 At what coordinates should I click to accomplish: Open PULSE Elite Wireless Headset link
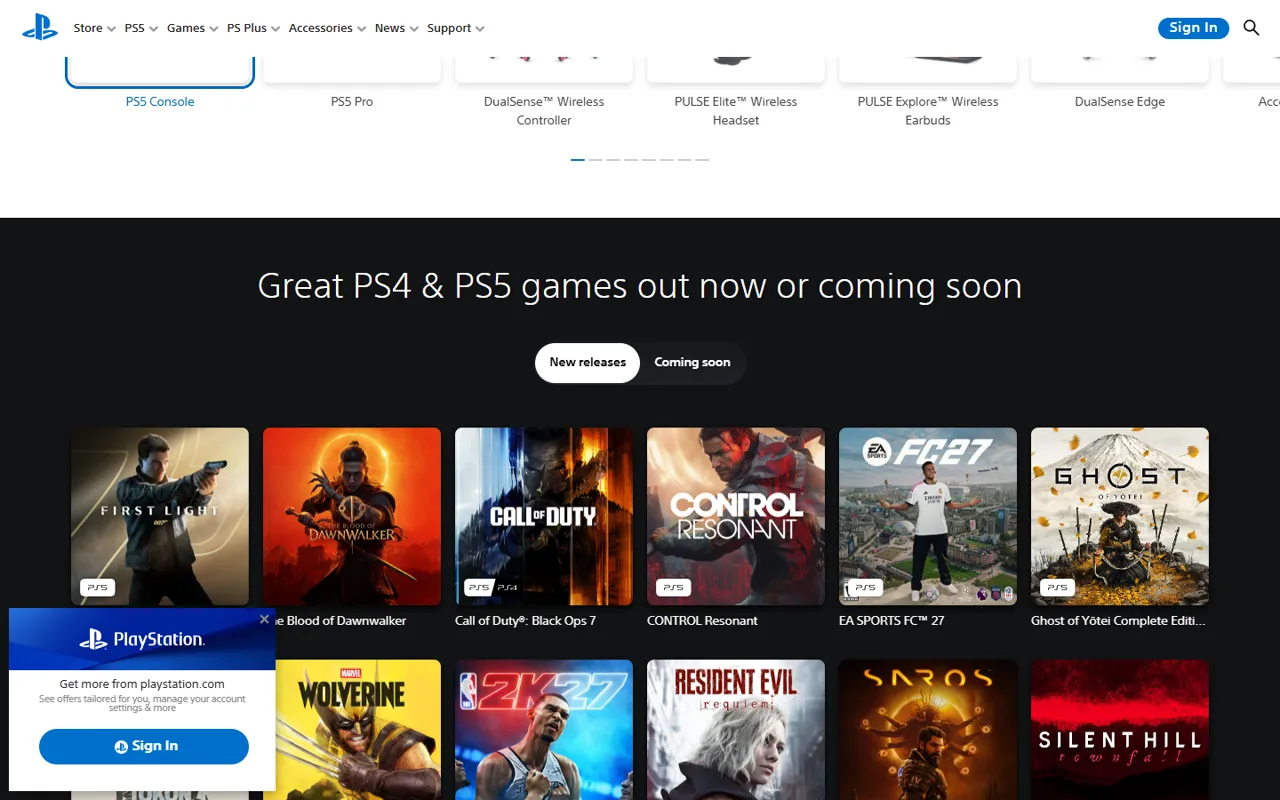[736, 111]
